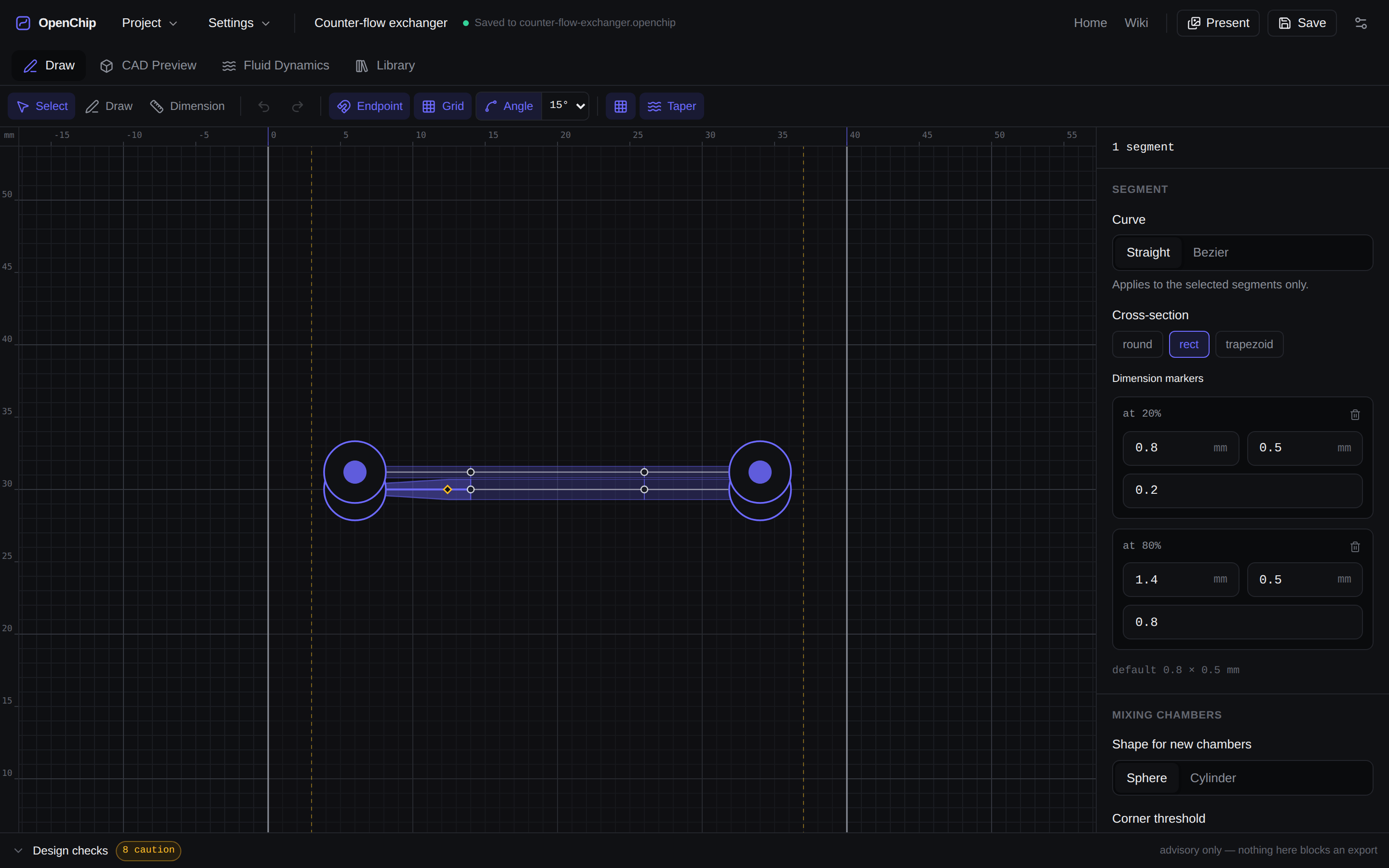Switch to the Fluid Dynamics tab
Image resolution: width=1389 pixels, height=868 pixels.
pos(275,66)
